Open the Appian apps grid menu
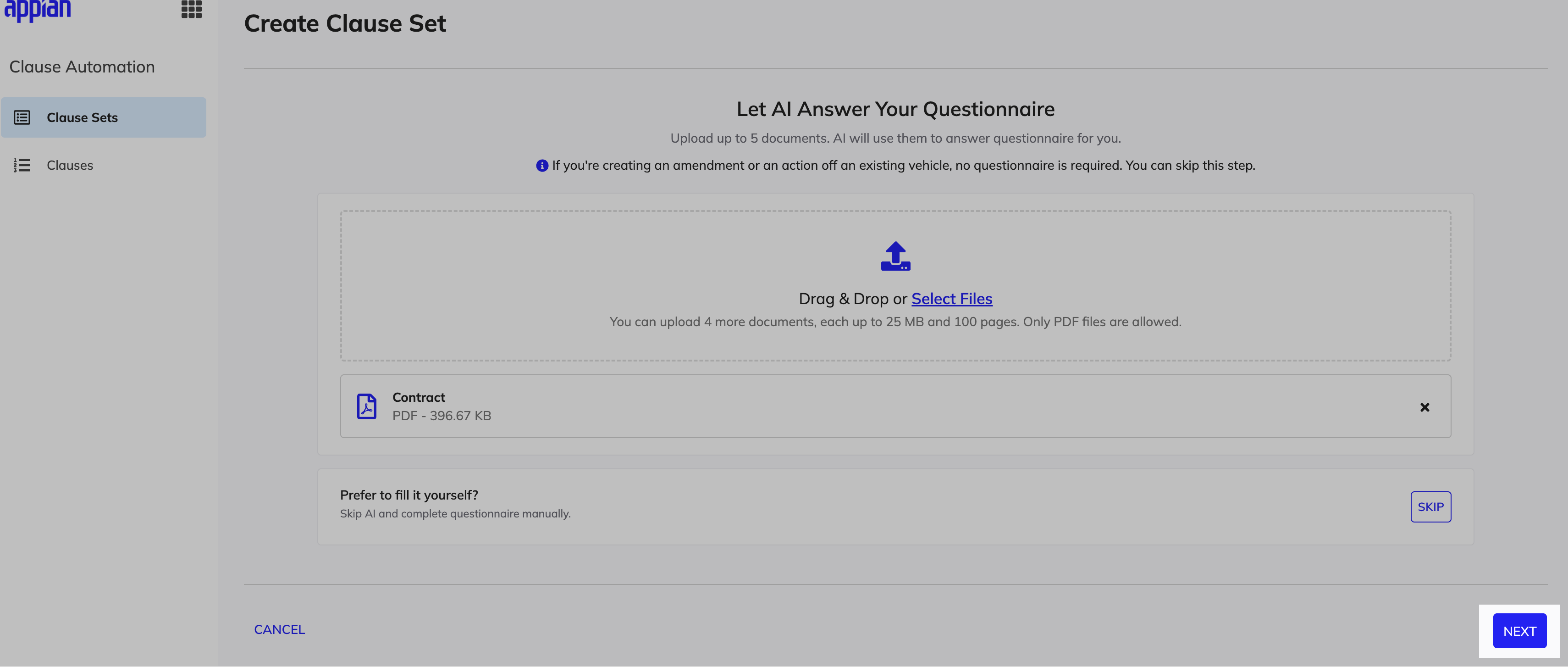This screenshot has width=1568, height=667. [x=191, y=9]
